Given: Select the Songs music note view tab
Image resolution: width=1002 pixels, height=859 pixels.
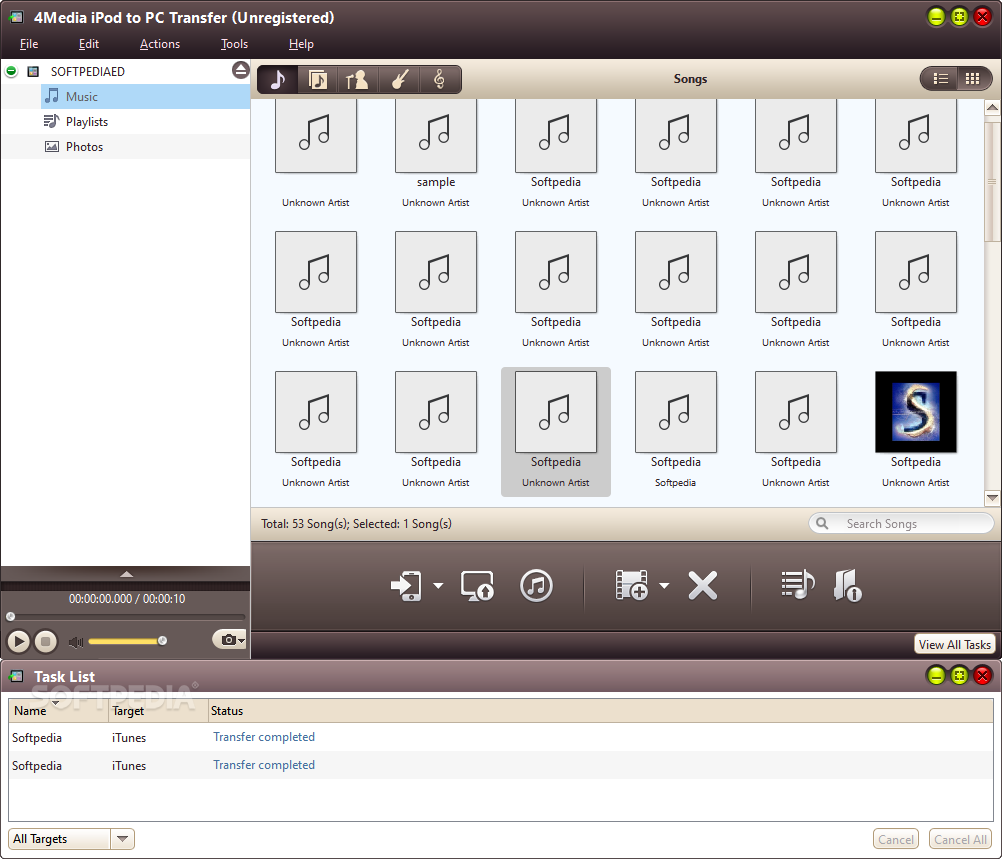Looking at the screenshot, I should 277,80.
